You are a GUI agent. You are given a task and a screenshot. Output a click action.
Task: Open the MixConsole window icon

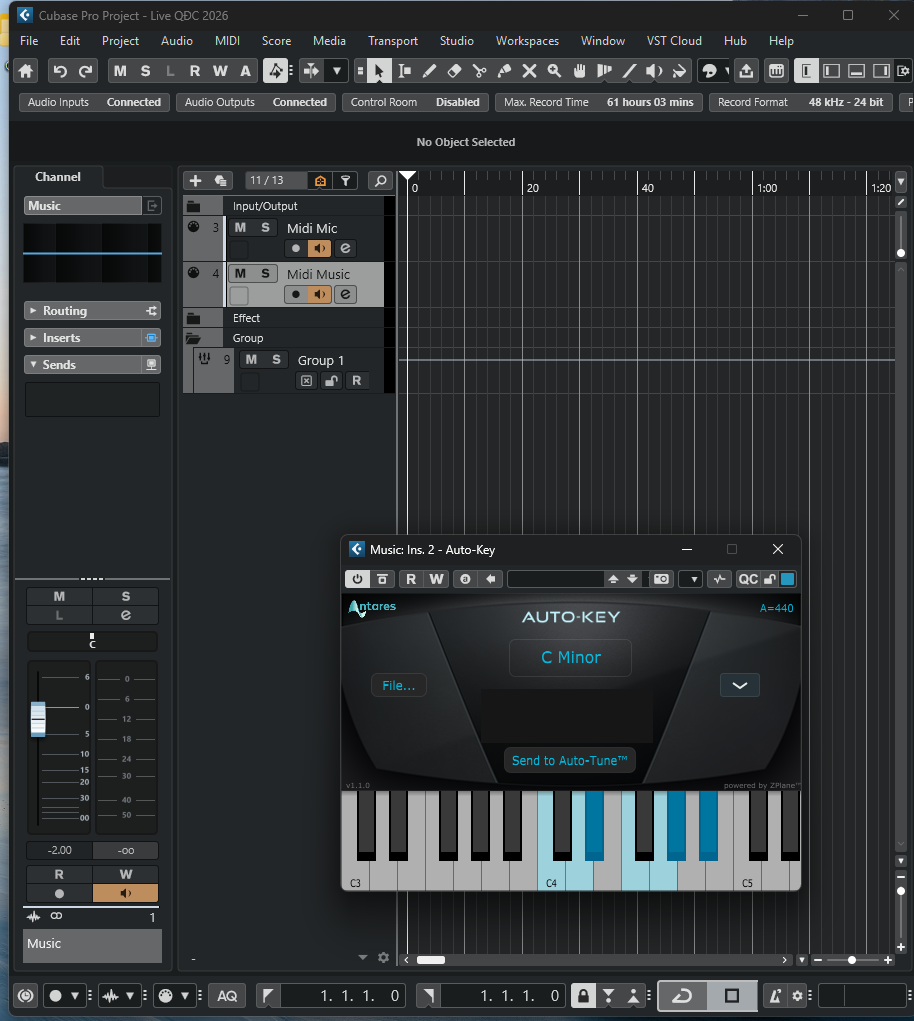[776, 71]
